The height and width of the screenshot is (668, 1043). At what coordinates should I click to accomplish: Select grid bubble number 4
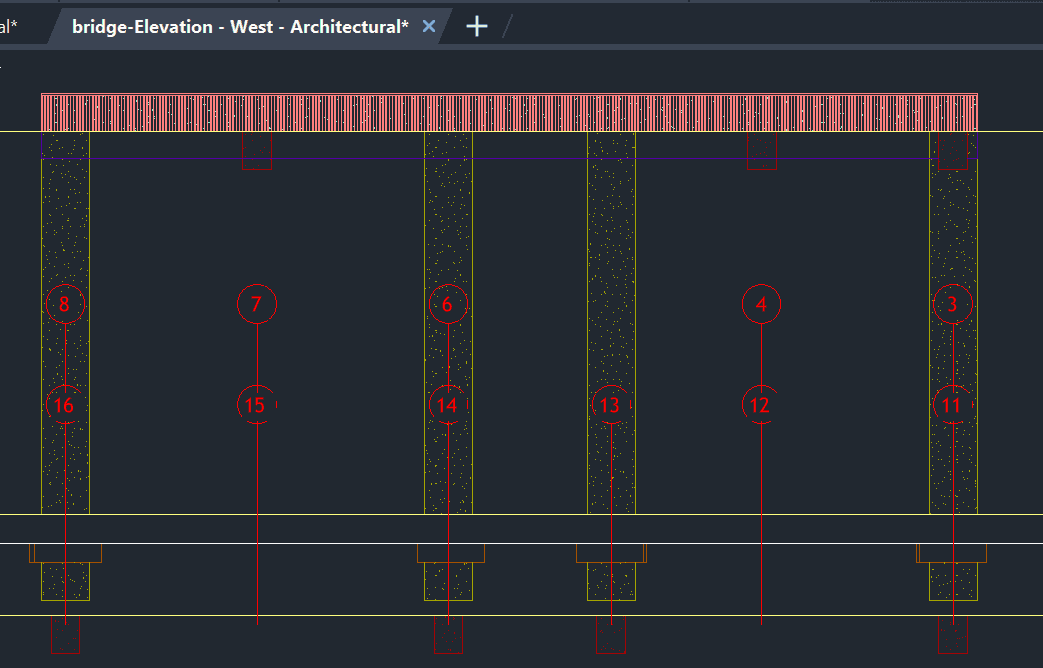pyautogui.click(x=761, y=304)
